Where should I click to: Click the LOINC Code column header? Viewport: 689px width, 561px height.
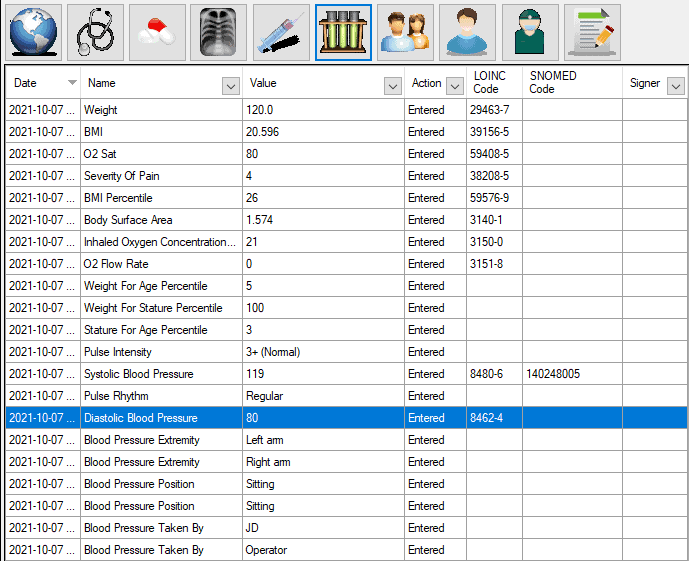coord(494,83)
